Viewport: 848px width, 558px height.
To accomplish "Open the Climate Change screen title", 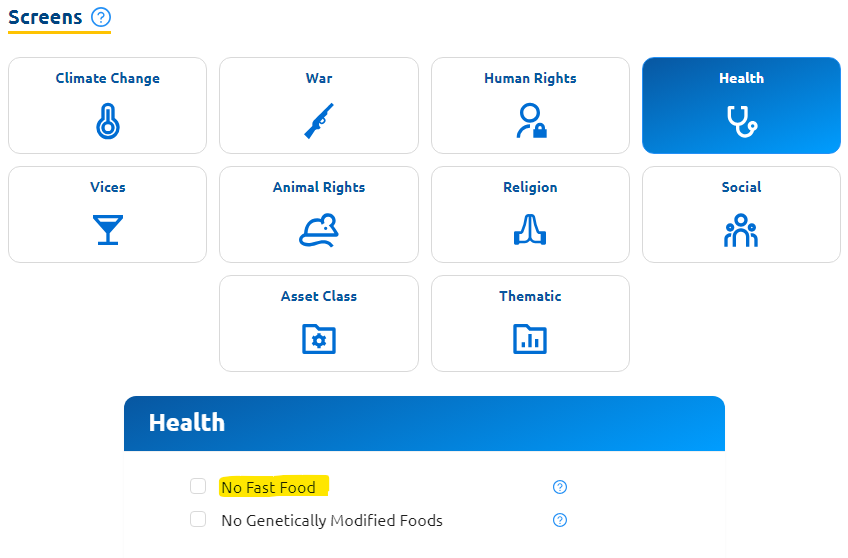I will pos(107,78).
